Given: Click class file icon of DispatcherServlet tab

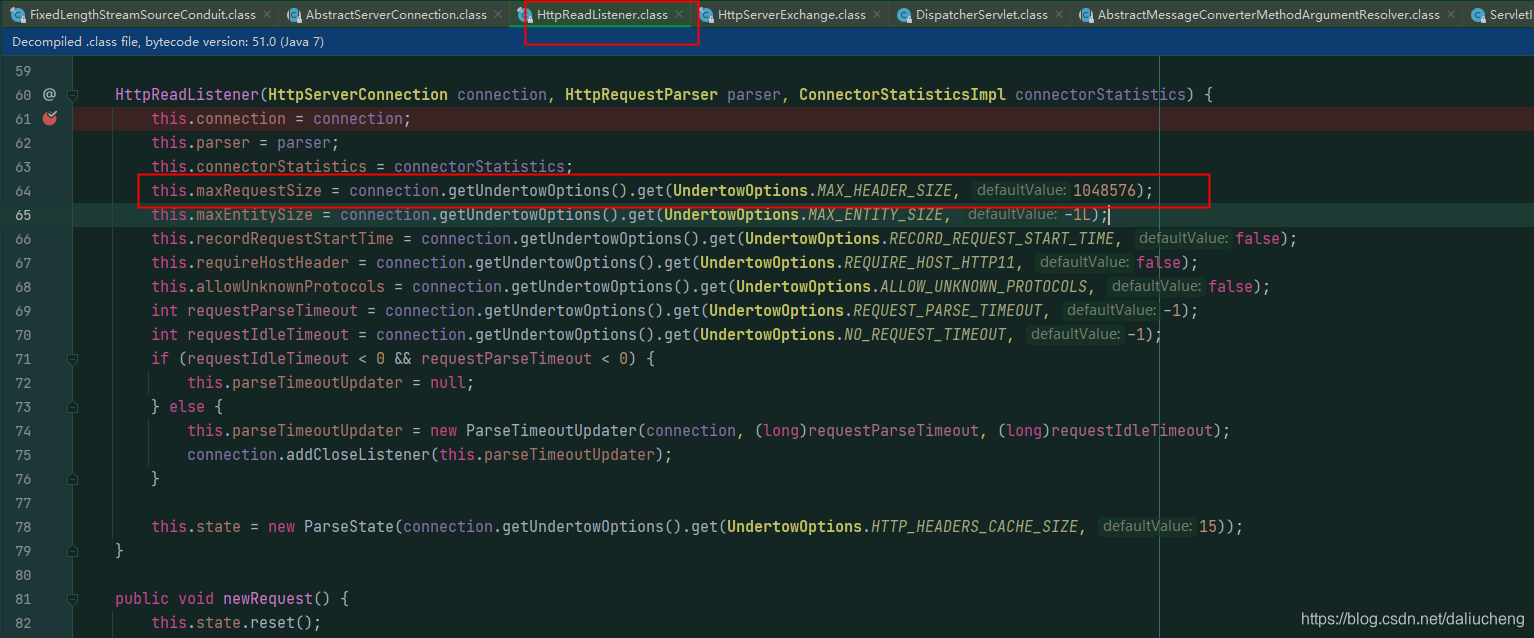Looking at the screenshot, I should (x=904, y=15).
